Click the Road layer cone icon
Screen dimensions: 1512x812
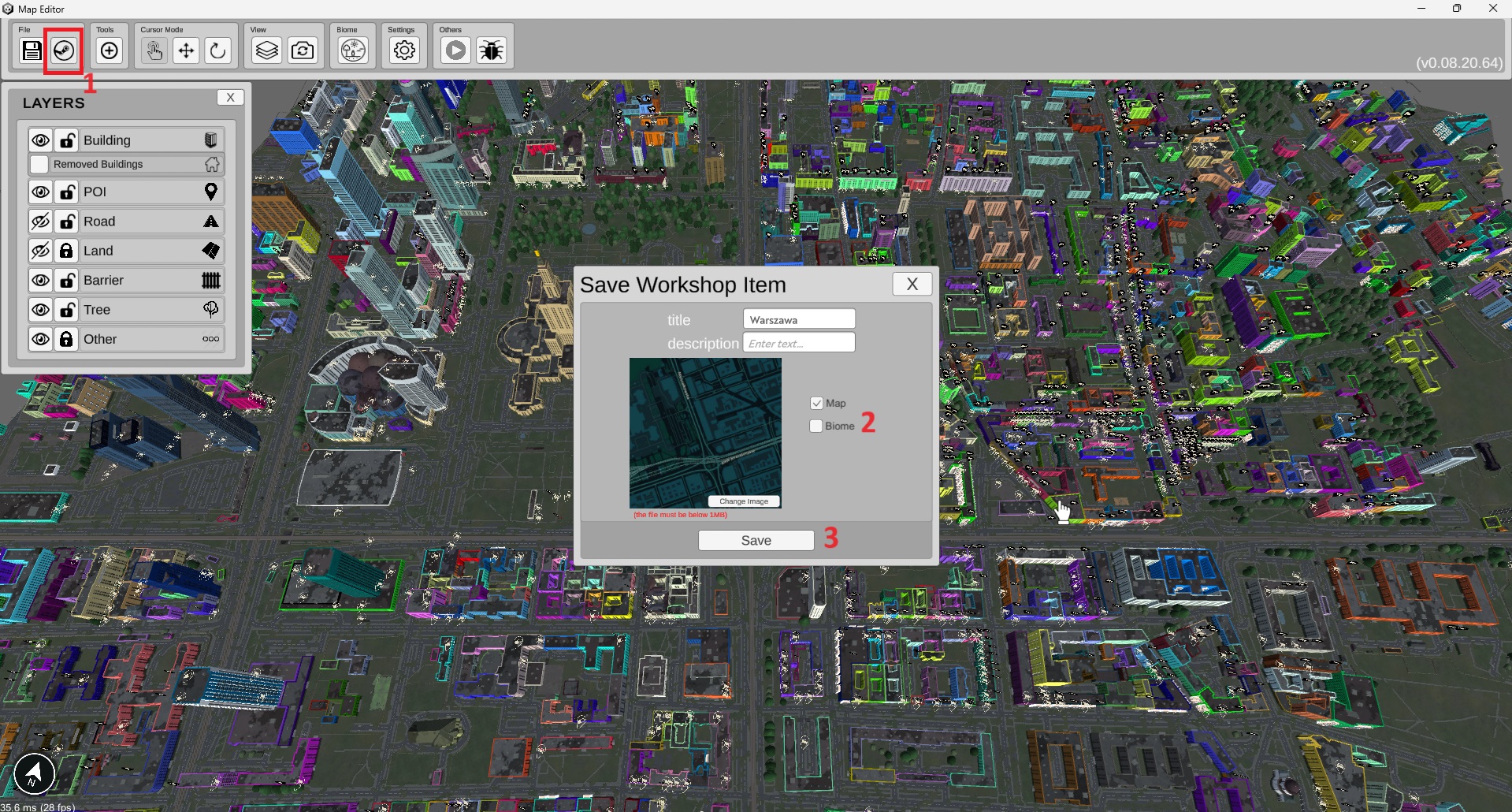pos(210,222)
